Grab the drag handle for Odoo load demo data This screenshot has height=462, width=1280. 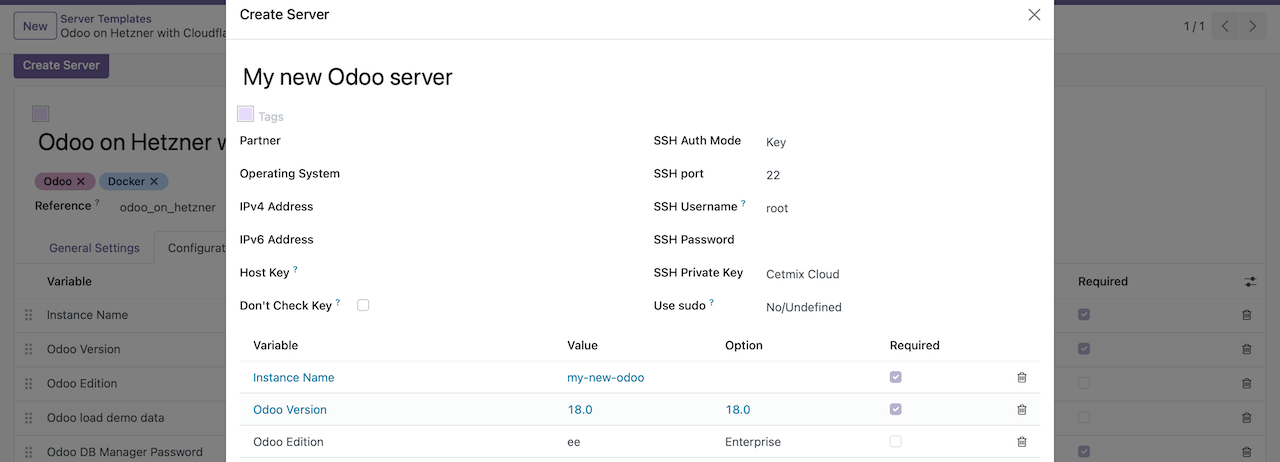coord(28,417)
